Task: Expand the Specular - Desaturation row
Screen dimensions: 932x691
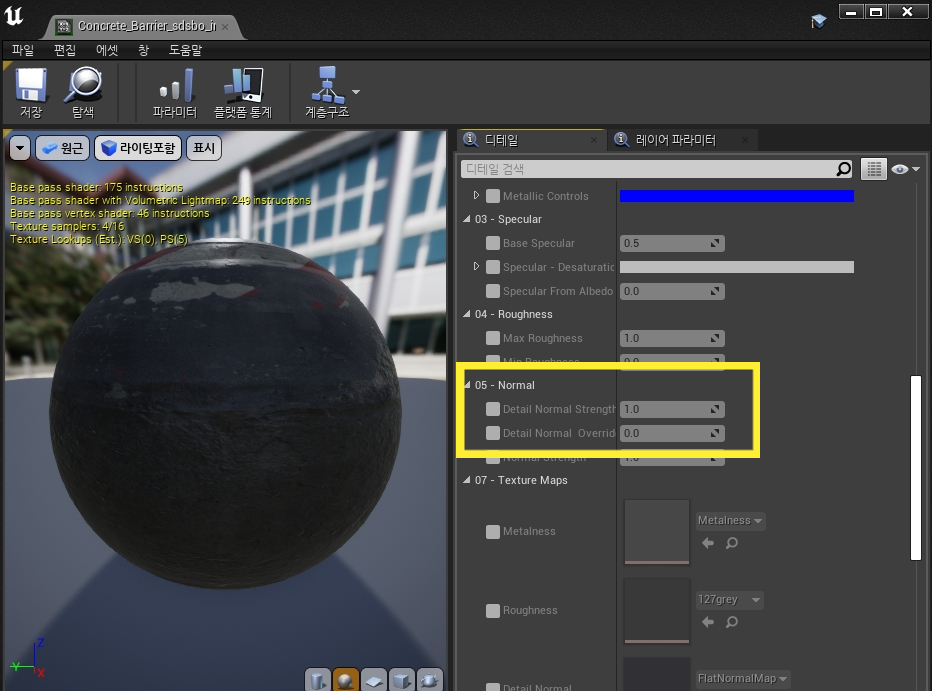Action: coord(476,266)
